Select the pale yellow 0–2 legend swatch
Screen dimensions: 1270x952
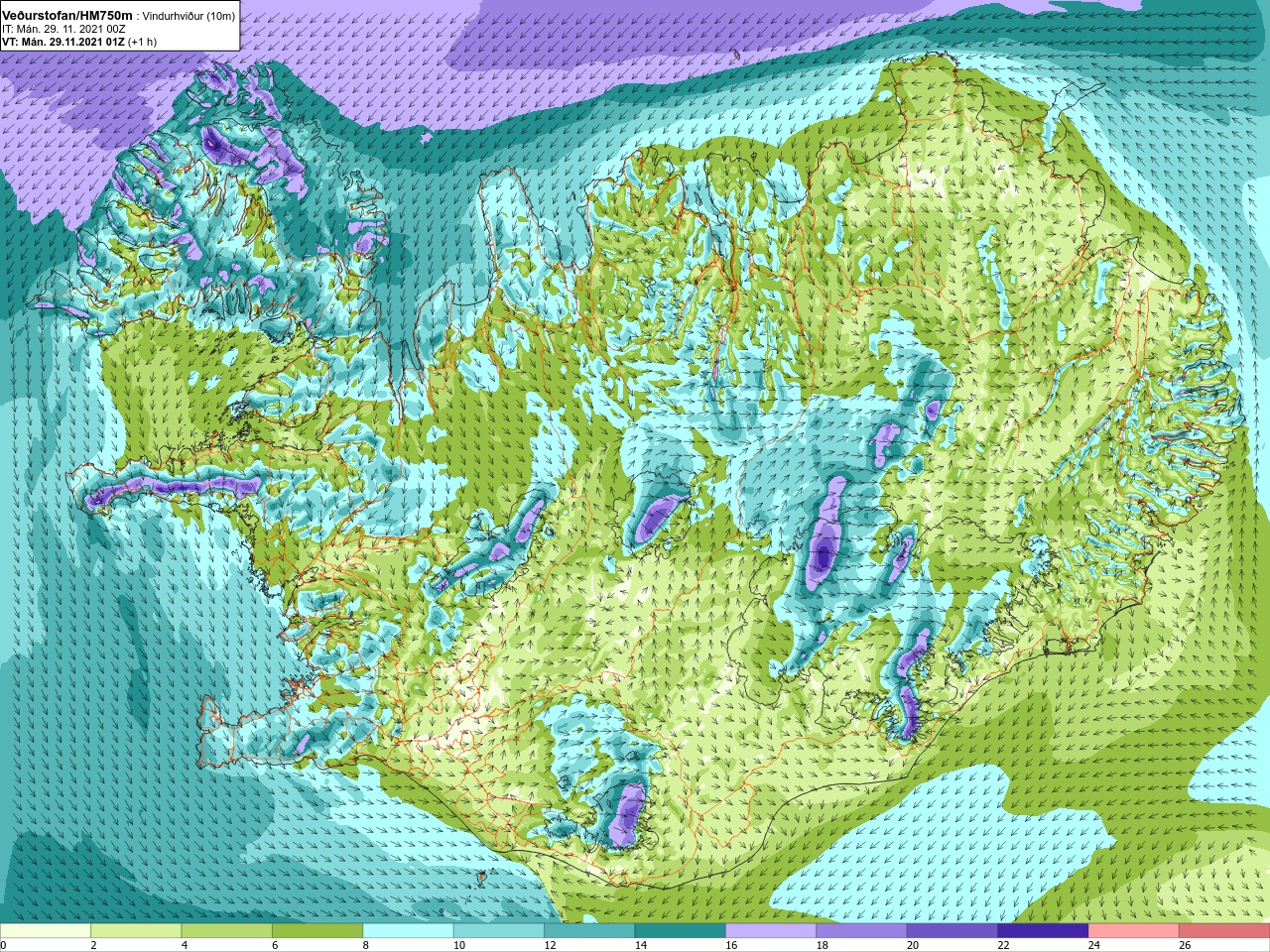(x=46, y=931)
